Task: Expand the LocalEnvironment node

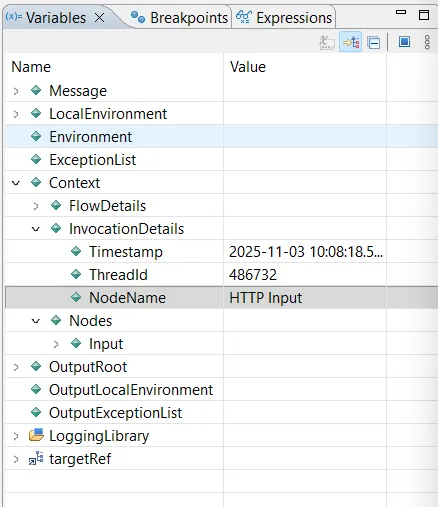Action: click(x=16, y=114)
